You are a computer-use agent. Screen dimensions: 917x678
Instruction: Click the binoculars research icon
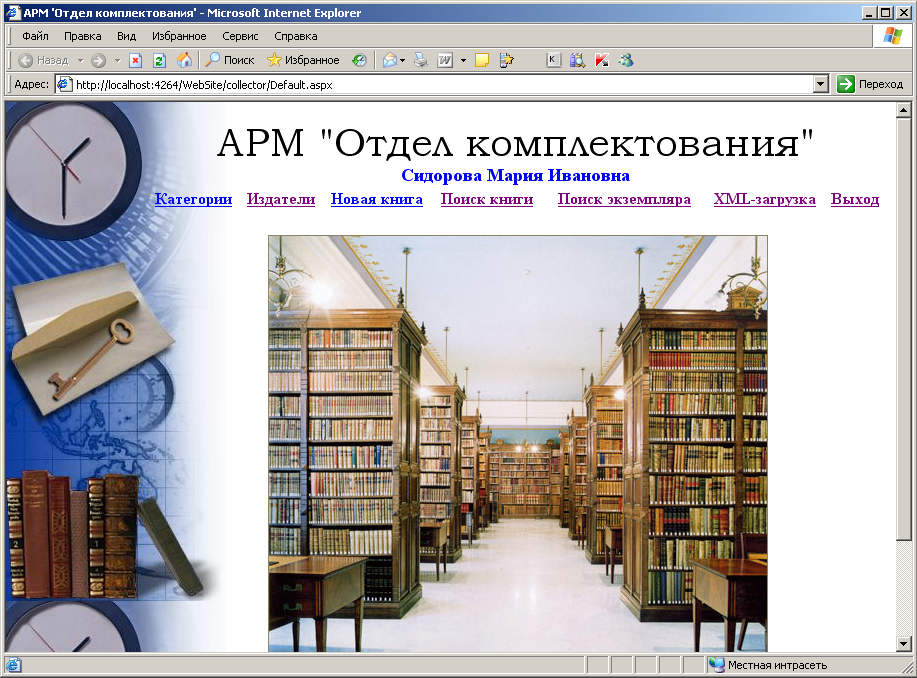pyautogui.click(x=577, y=60)
